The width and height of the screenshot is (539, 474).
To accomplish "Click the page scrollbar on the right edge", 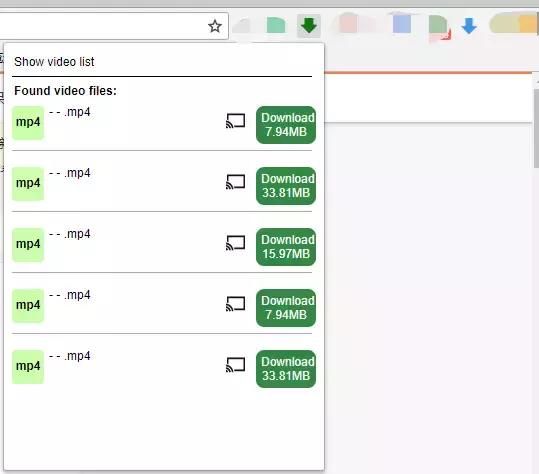I will pos(536,129).
